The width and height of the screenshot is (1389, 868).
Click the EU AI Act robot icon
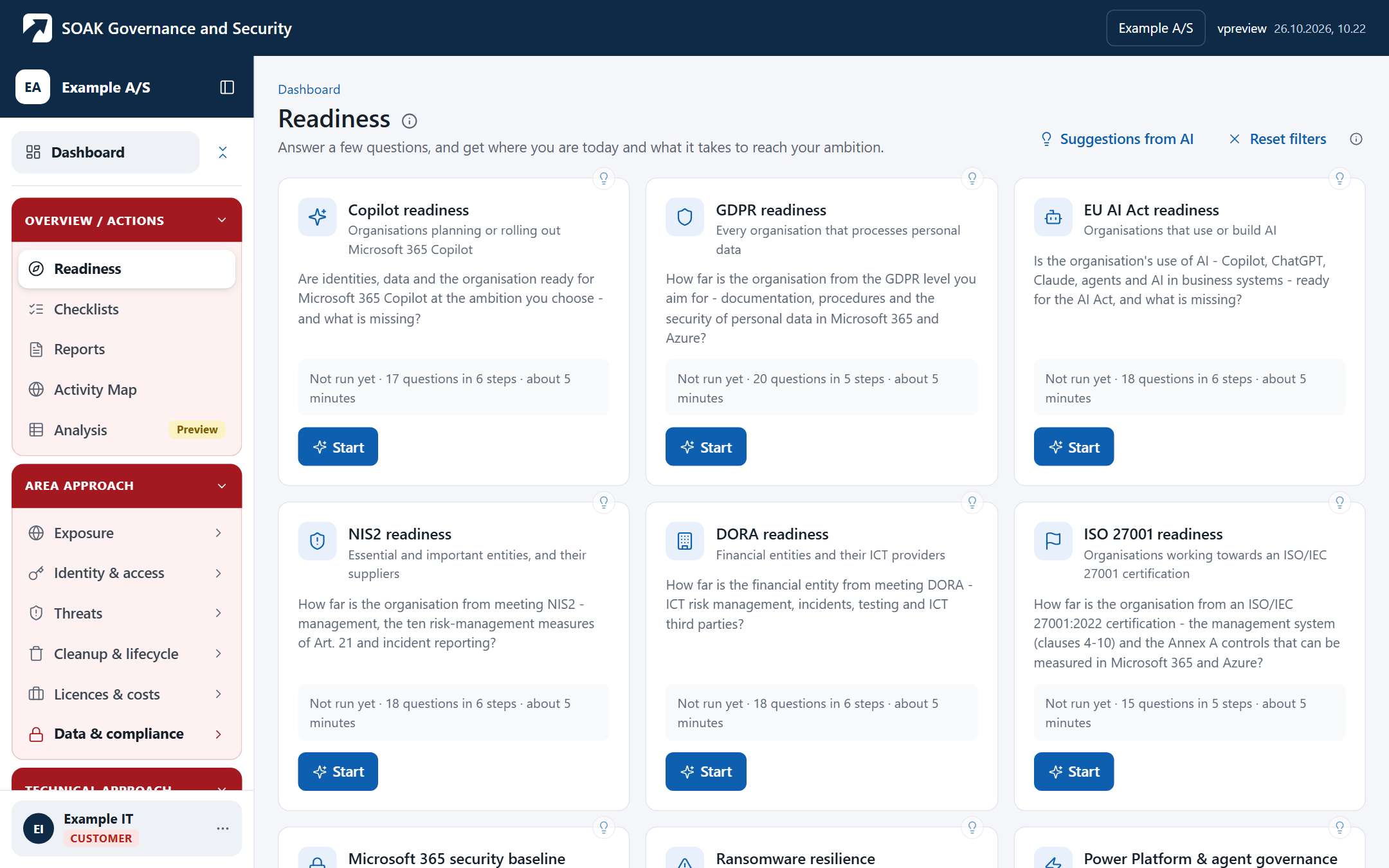point(1053,217)
